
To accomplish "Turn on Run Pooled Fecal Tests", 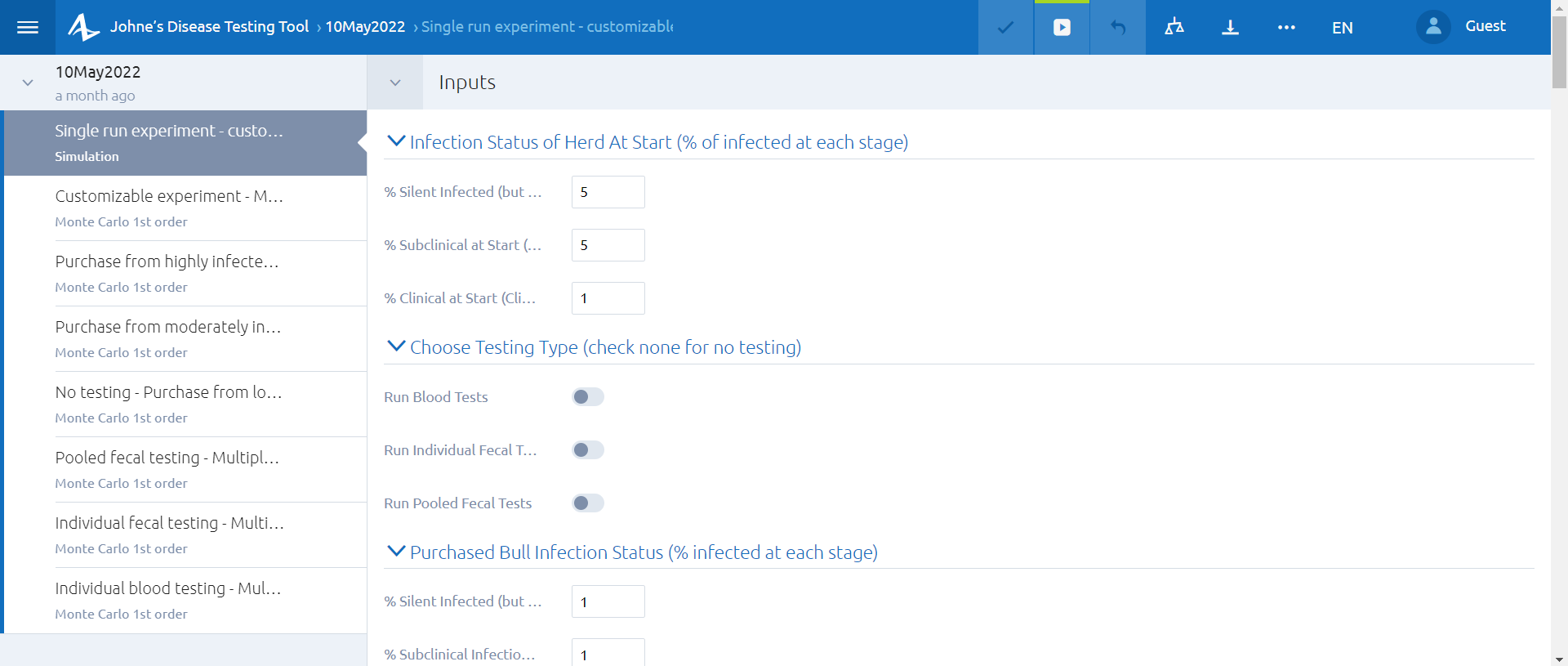I will (x=587, y=503).
